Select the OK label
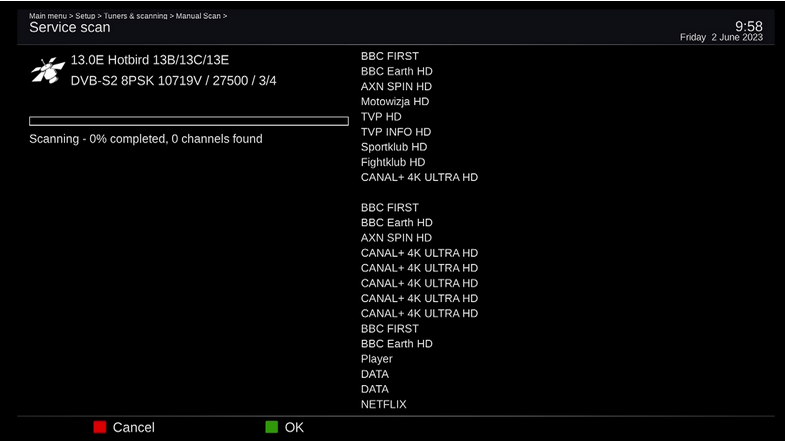The width and height of the screenshot is (785, 441). pyautogui.click(x=294, y=427)
